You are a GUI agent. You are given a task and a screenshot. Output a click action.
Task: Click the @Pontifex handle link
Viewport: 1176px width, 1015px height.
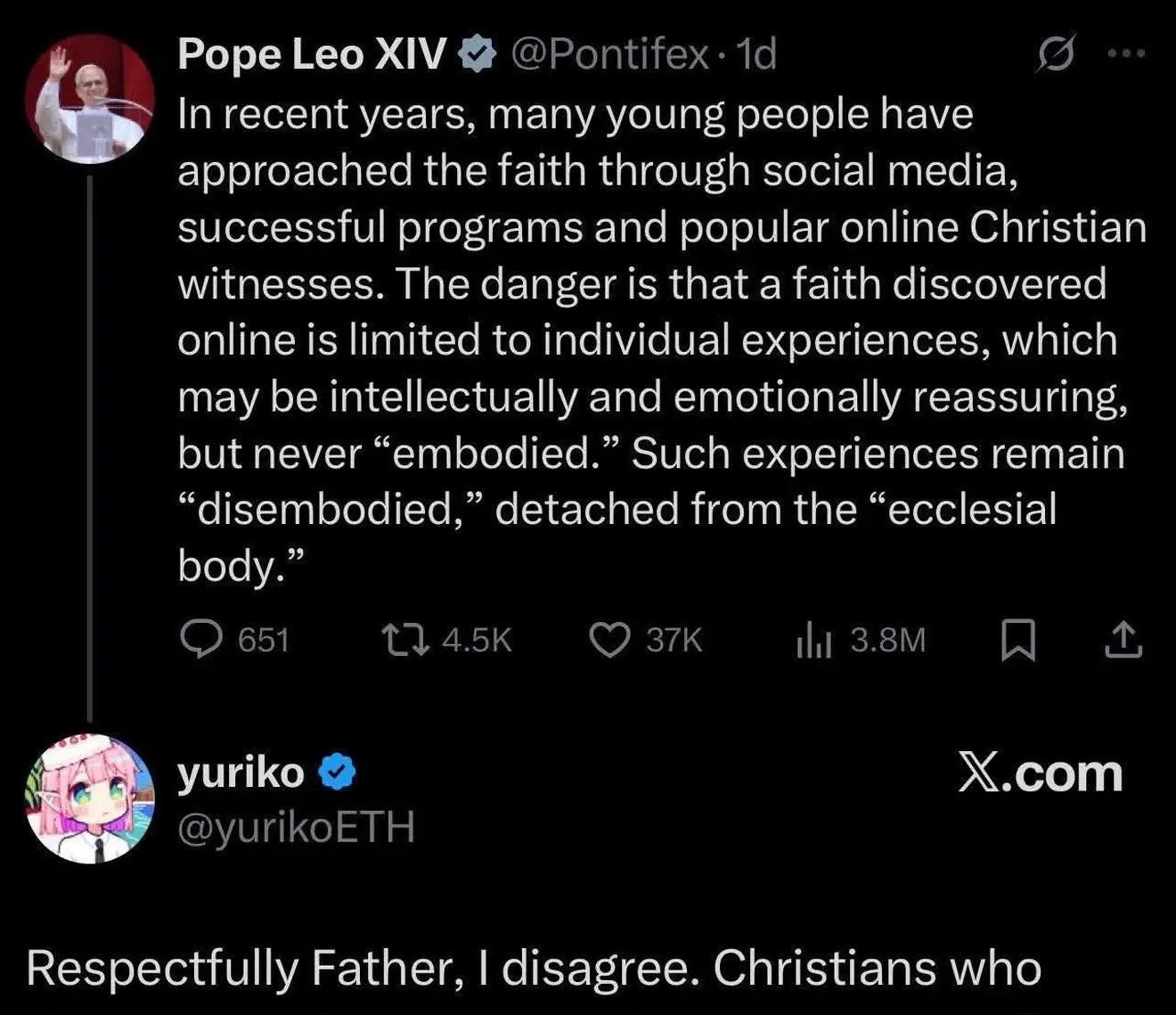608,54
